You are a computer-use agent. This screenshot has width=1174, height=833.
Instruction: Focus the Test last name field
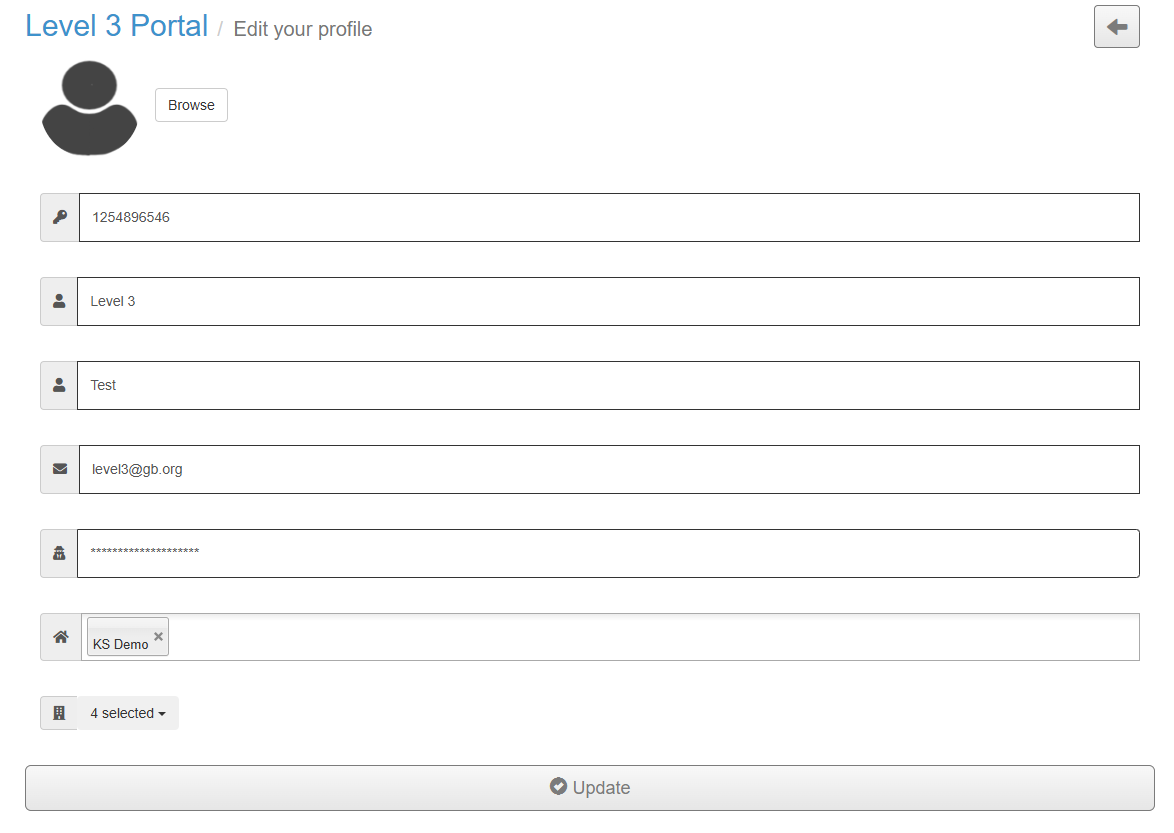click(609, 385)
